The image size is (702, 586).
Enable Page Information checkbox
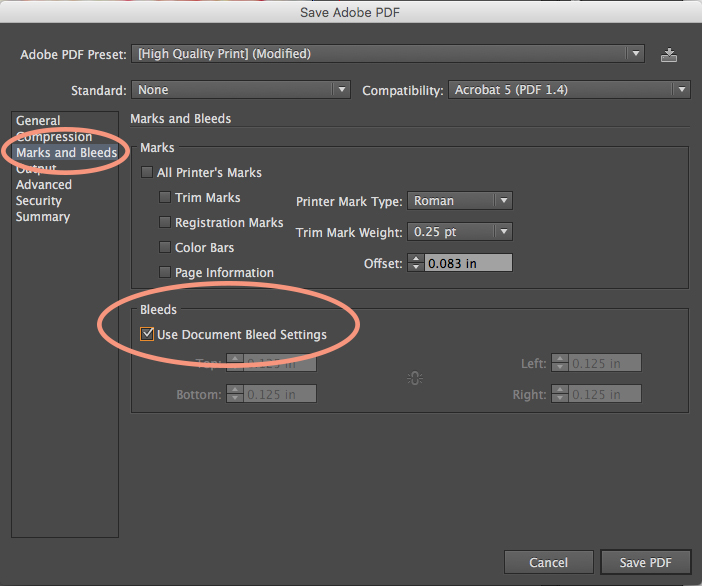click(165, 272)
